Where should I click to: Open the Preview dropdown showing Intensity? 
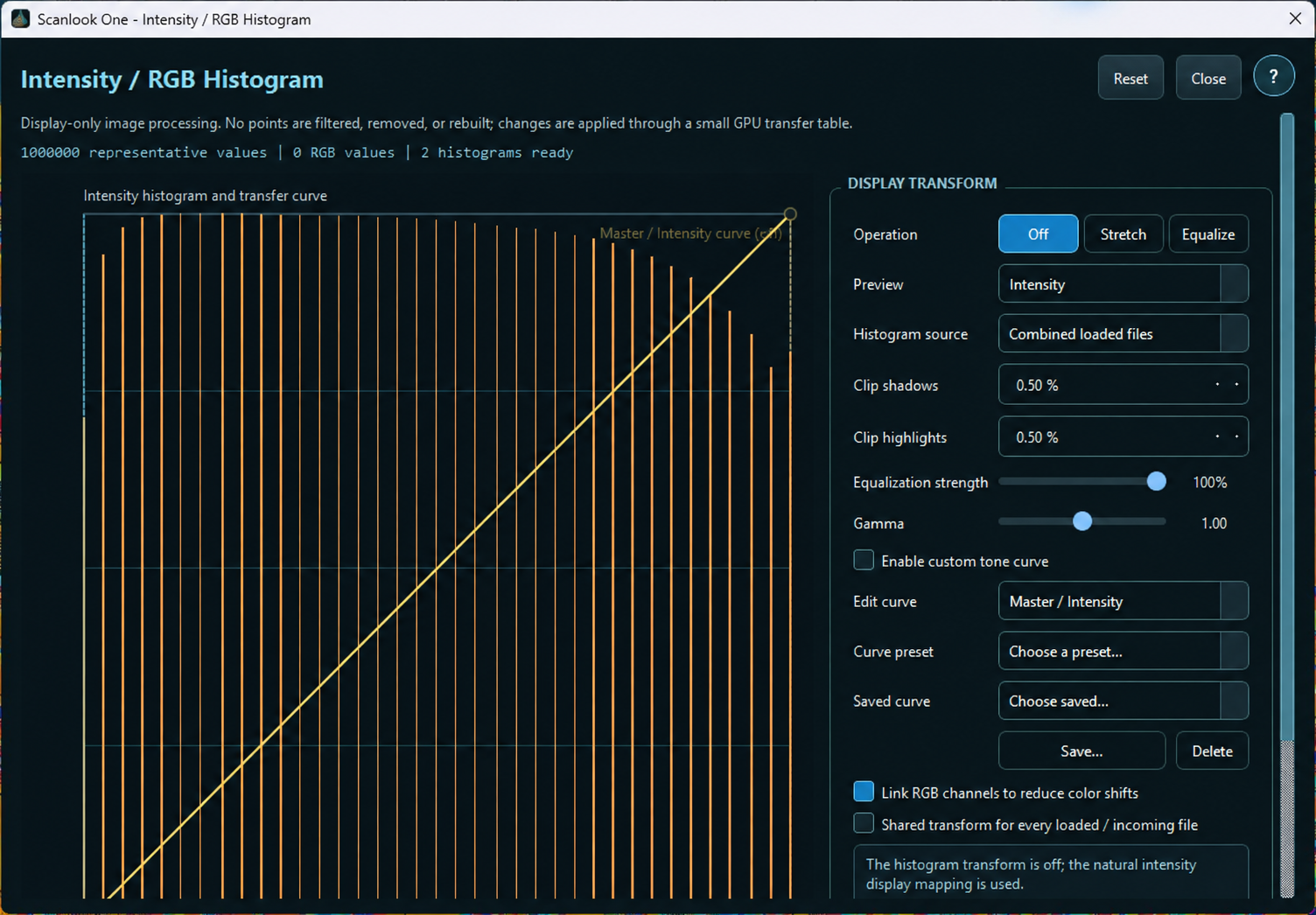click(1123, 284)
